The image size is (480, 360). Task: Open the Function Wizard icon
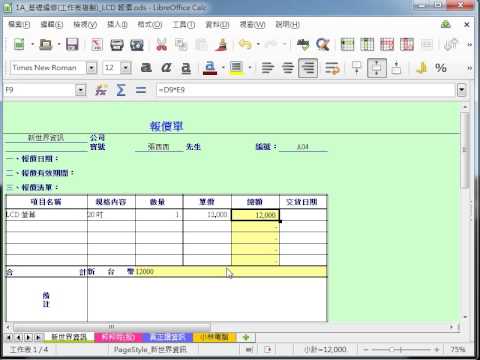tap(101, 90)
